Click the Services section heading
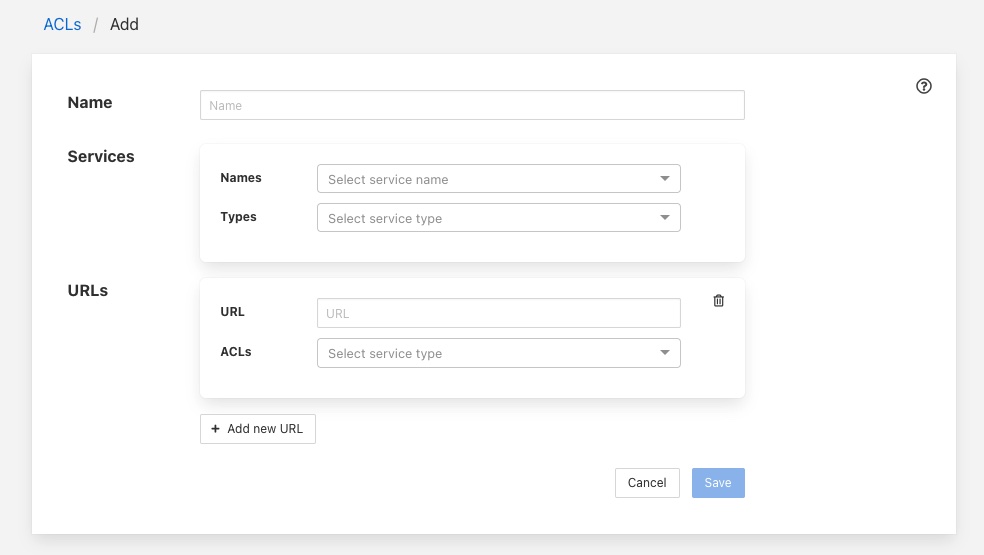 coord(101,157)
